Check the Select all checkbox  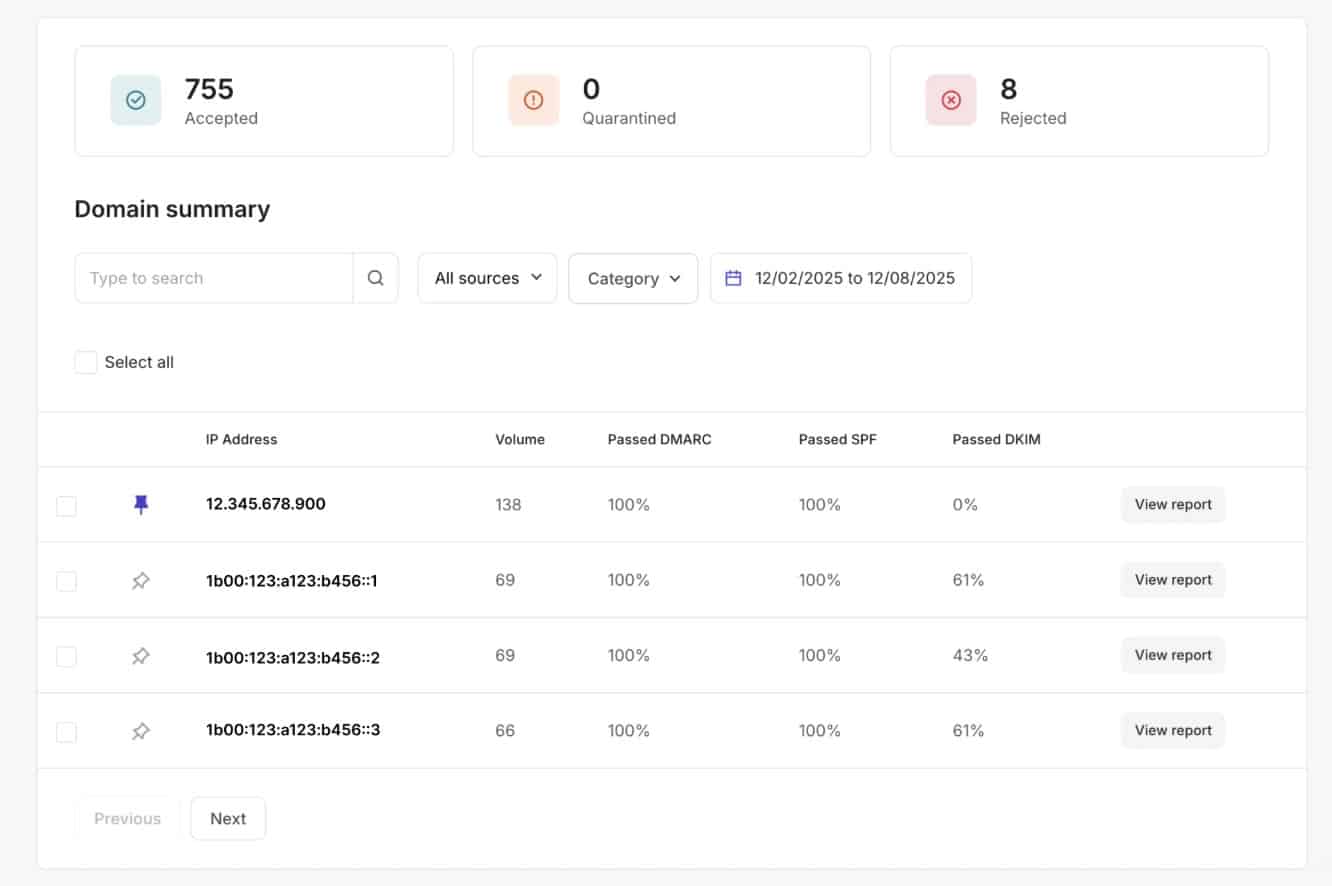click(x=86, y=362)
